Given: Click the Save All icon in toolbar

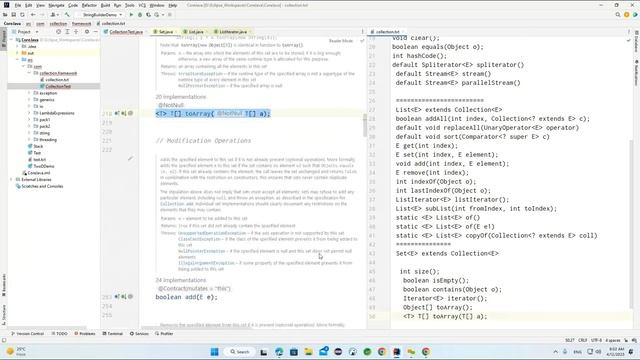Looking at the screenshot, I should pyautogui.click(x=13, y=15).
